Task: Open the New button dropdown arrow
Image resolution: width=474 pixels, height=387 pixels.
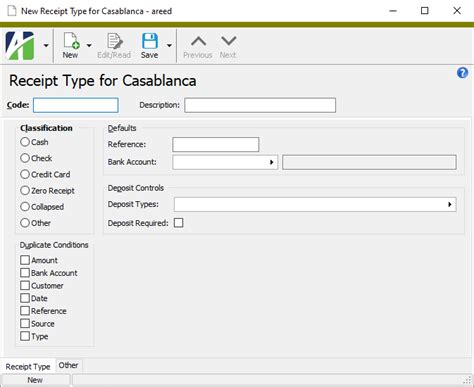Action: [89, 45]
